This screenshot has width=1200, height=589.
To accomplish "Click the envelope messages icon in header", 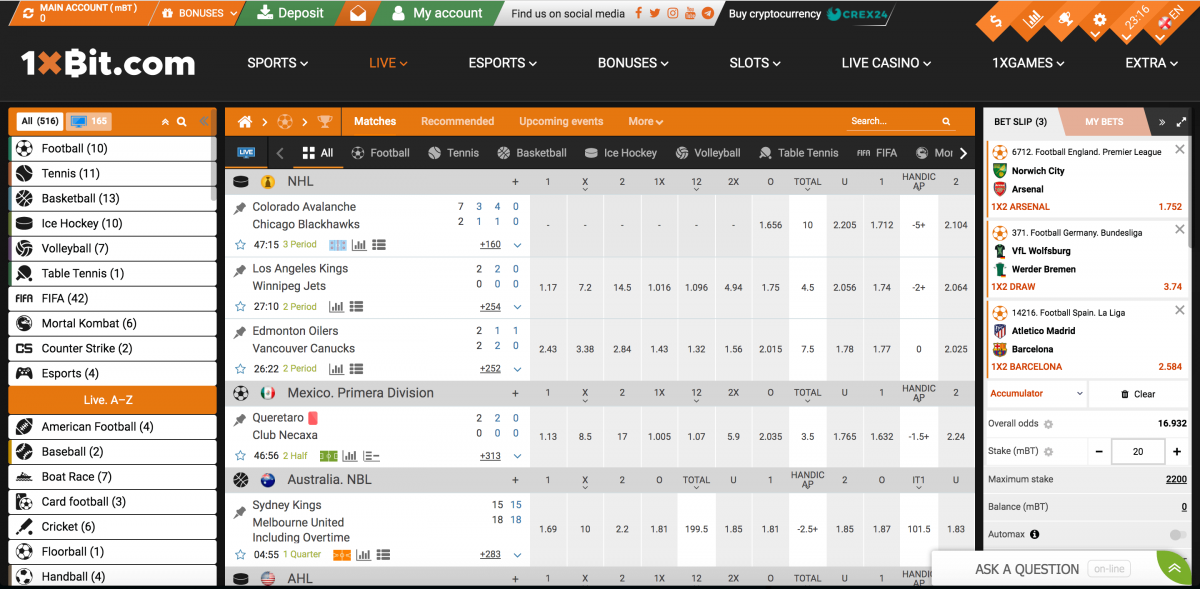I will (358, 13).
